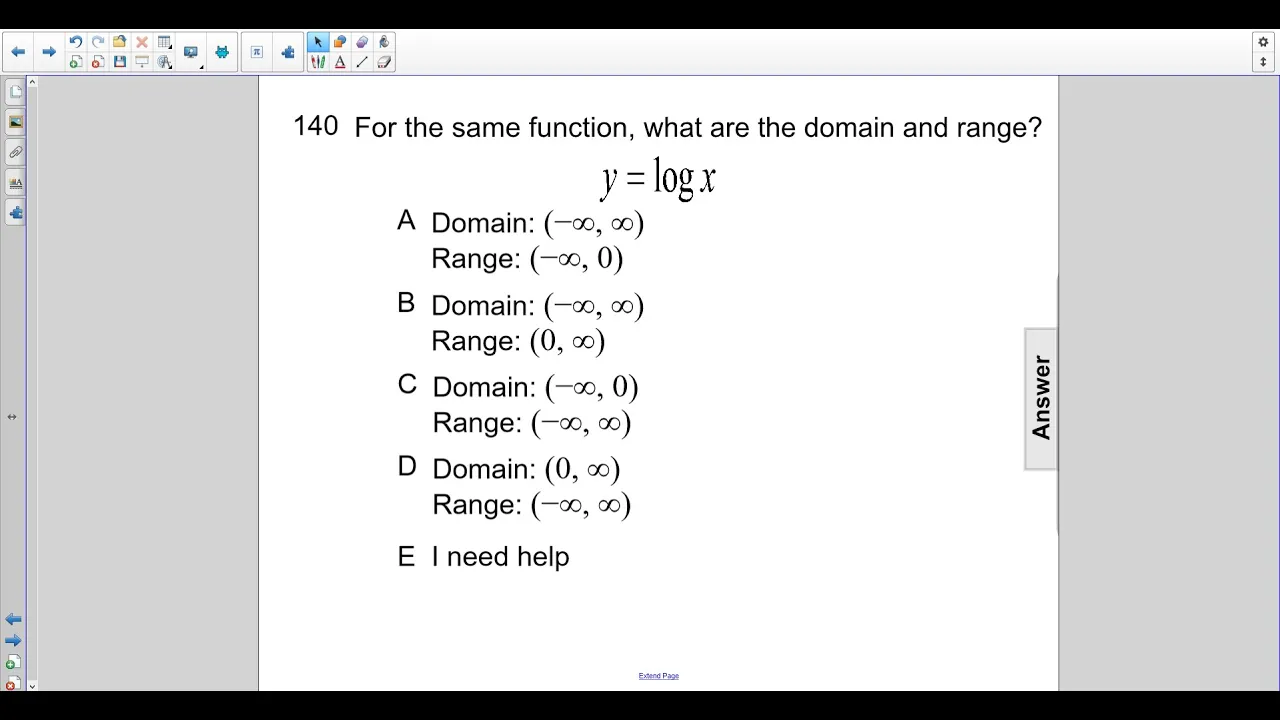Screen dimensions: 1280x720
Task: Save the file with floppy disk icon
Action: point(120,62)
